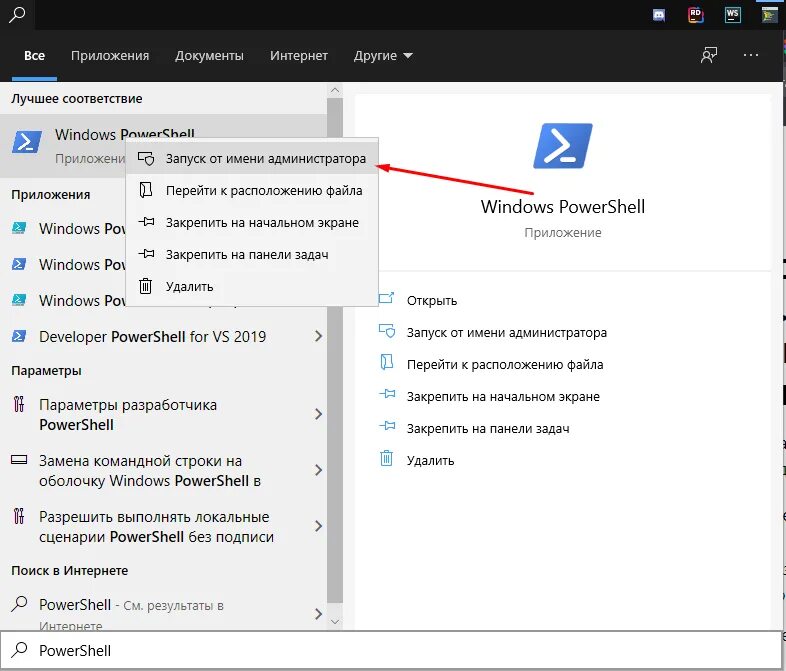
Task: Click the Поиск в Интернете section header
Action: 70,570
